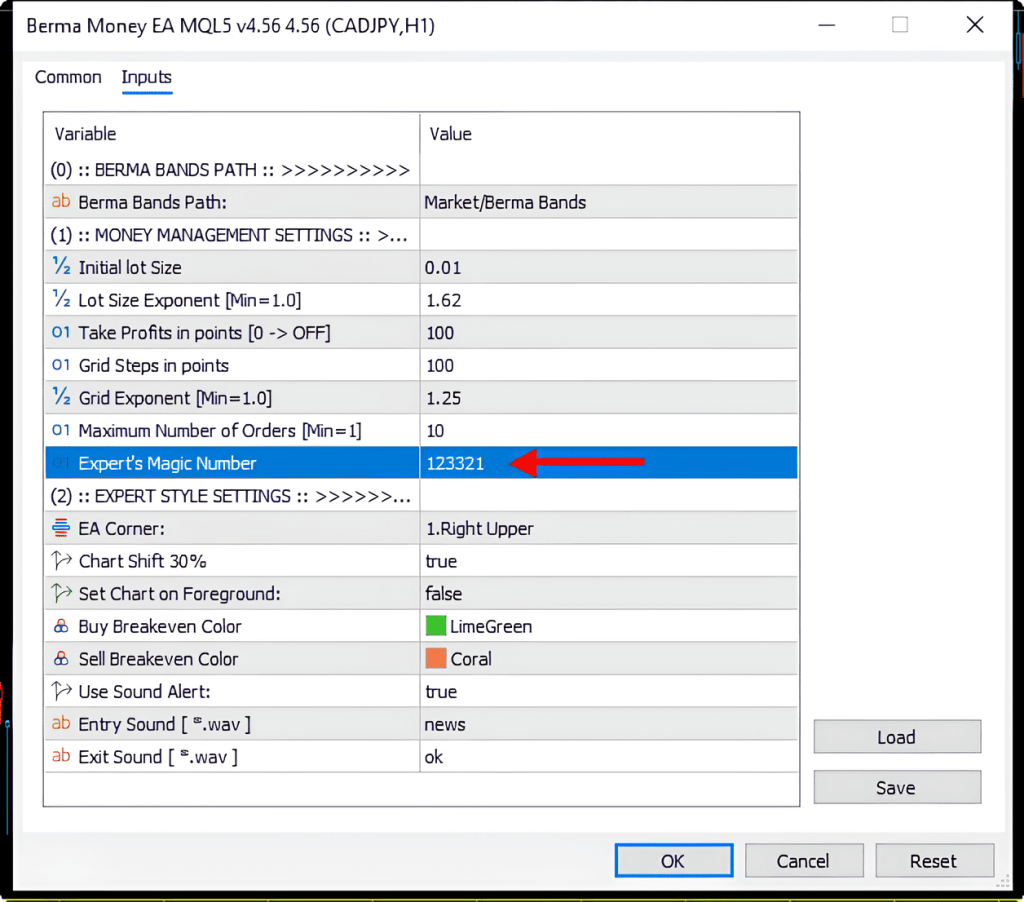Select the MONEY MANAGEMENT SETTINGS section header
Viewport: 1024px width, 902px height.
point(229,235)
